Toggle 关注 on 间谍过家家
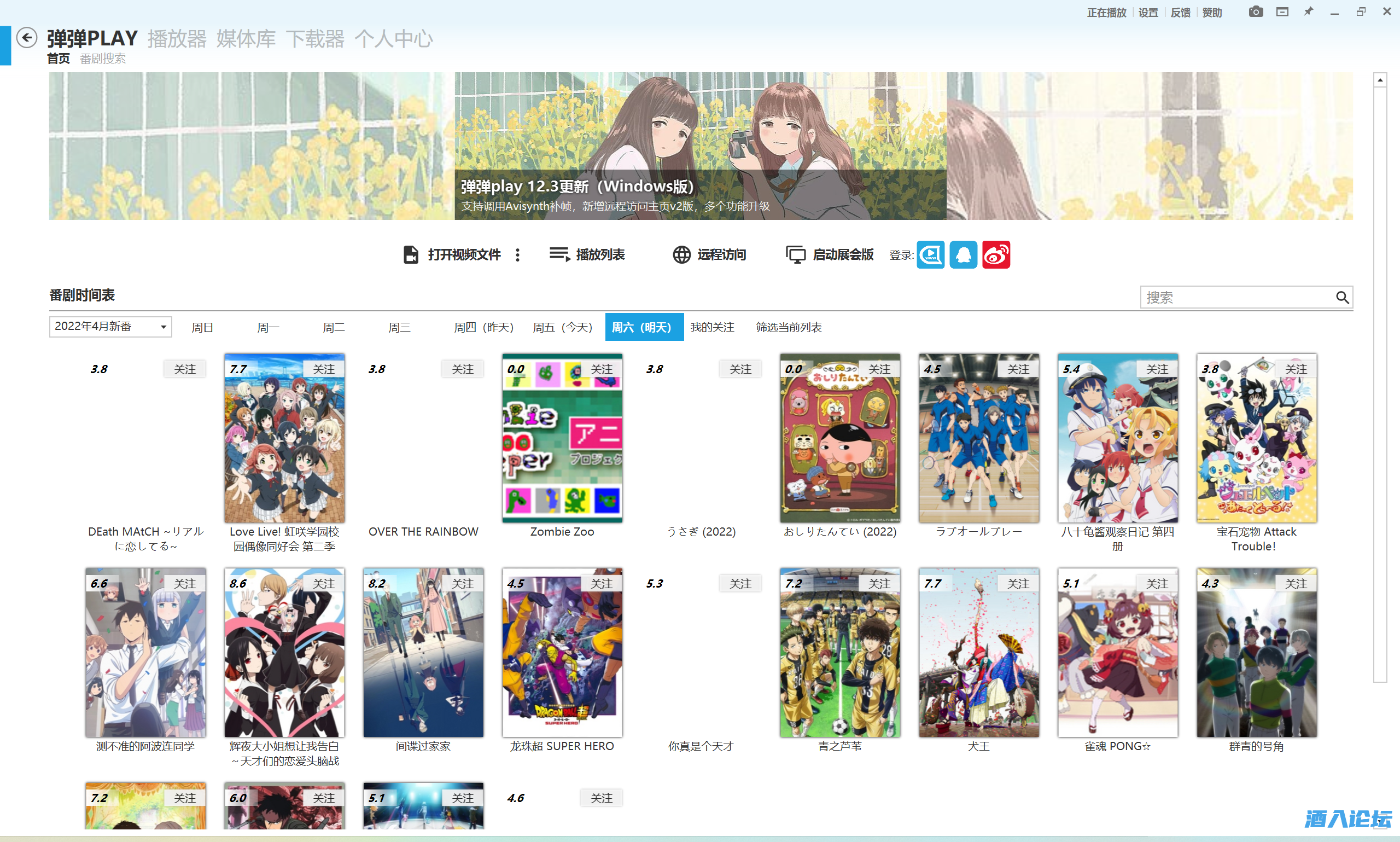Viewport: 1400px width, 842px height. (x=463, y=583)
